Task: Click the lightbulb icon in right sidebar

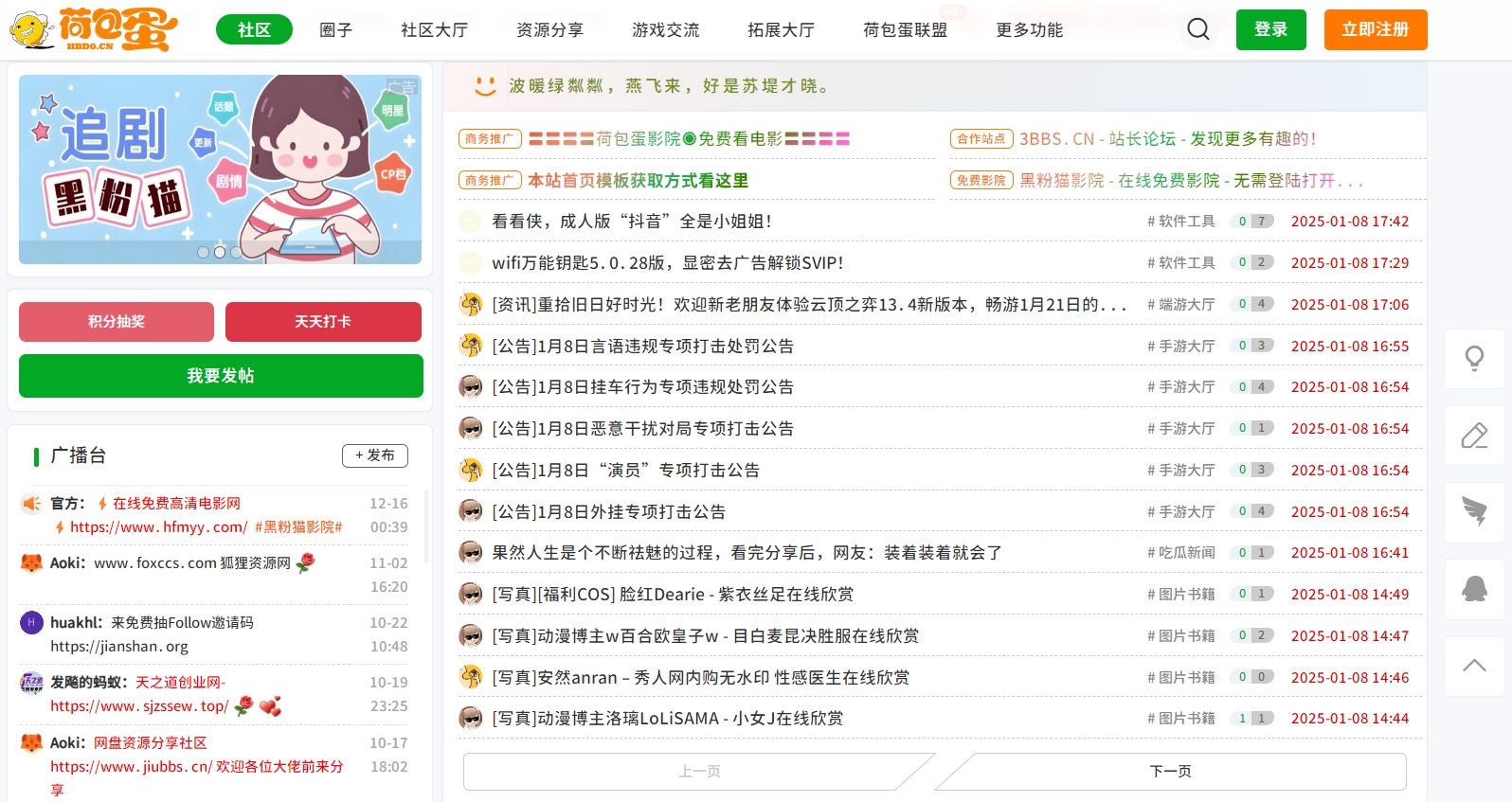Action: (1474, 359)
